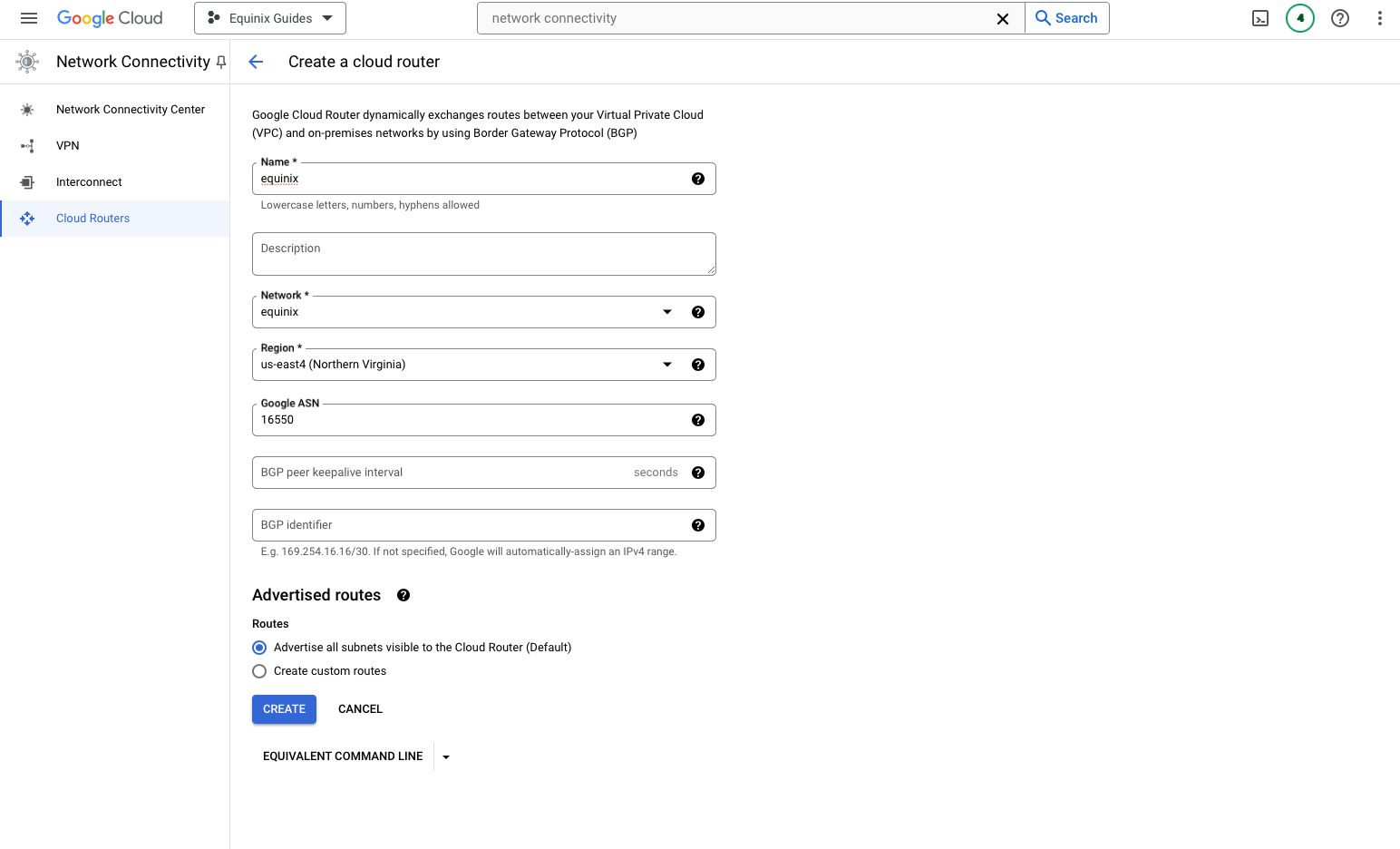Image resolution: width=1400 pixels, height=849 pixels.
Task: Click the Cloud Routers sidebar icon
Action: point(27,219)
